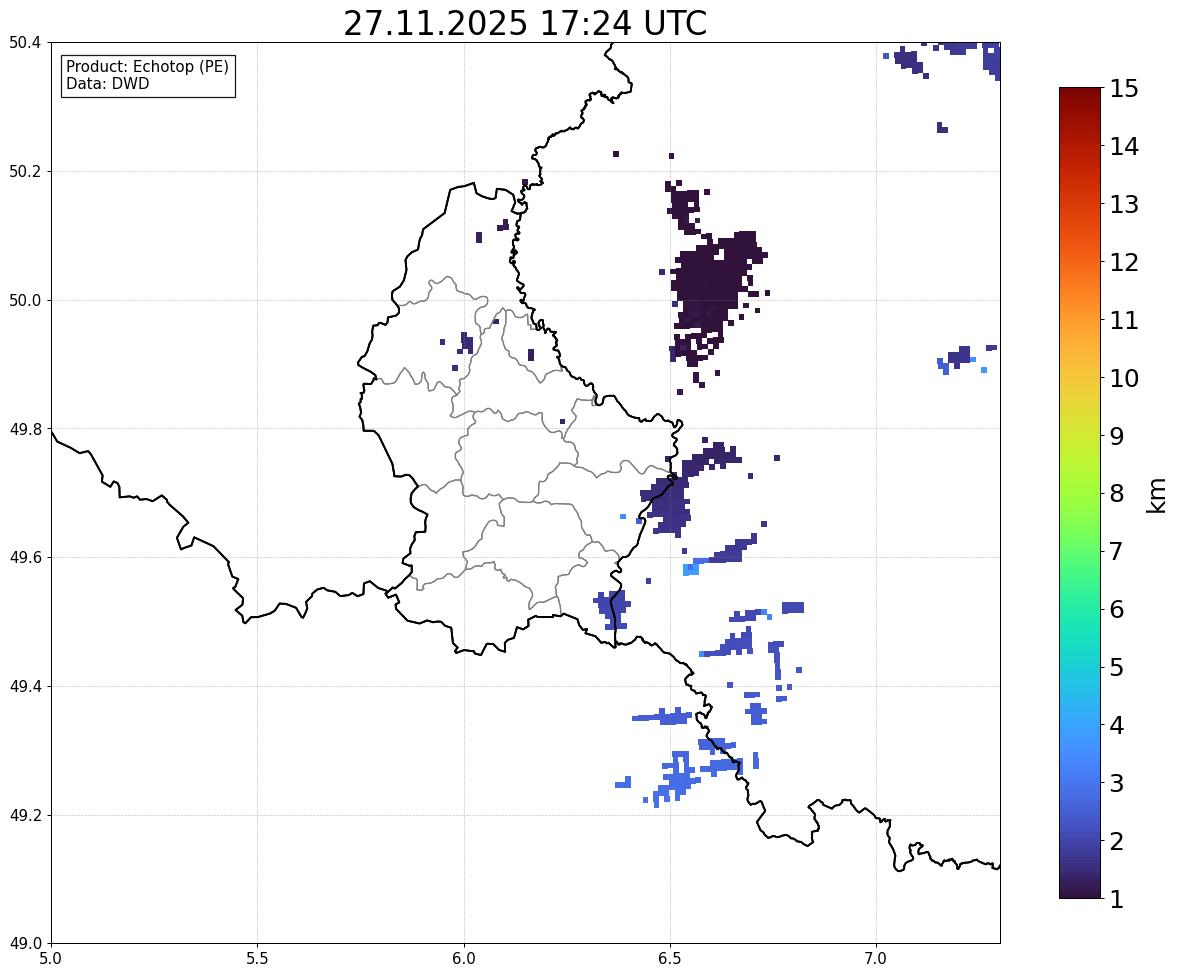The image size is (1178, 976).
Task: Click the latitude axis label 49.2
Action: [x=25, y=815]
